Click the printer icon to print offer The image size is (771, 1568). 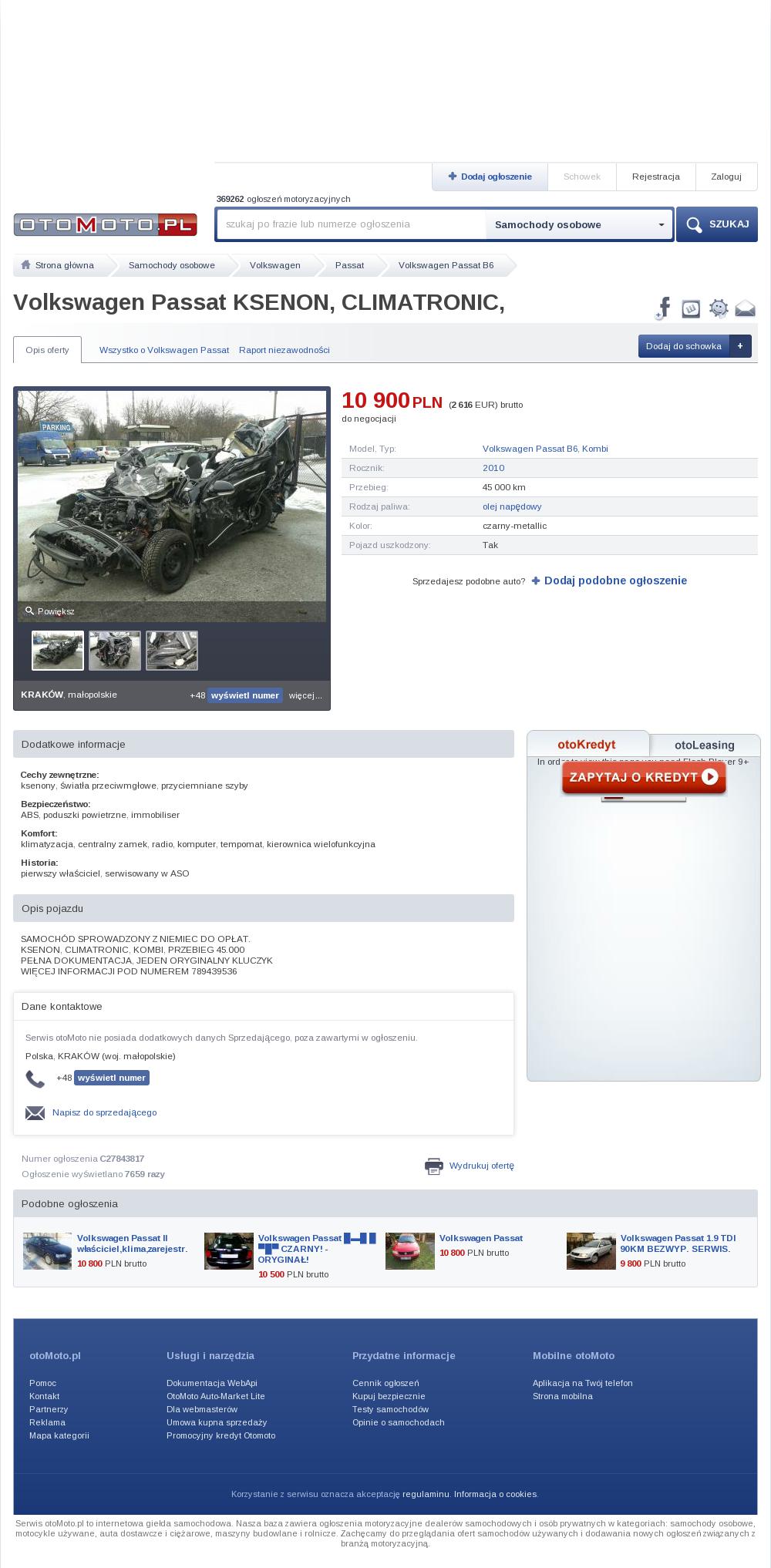pyautogui.click(x=434, y=1166)
